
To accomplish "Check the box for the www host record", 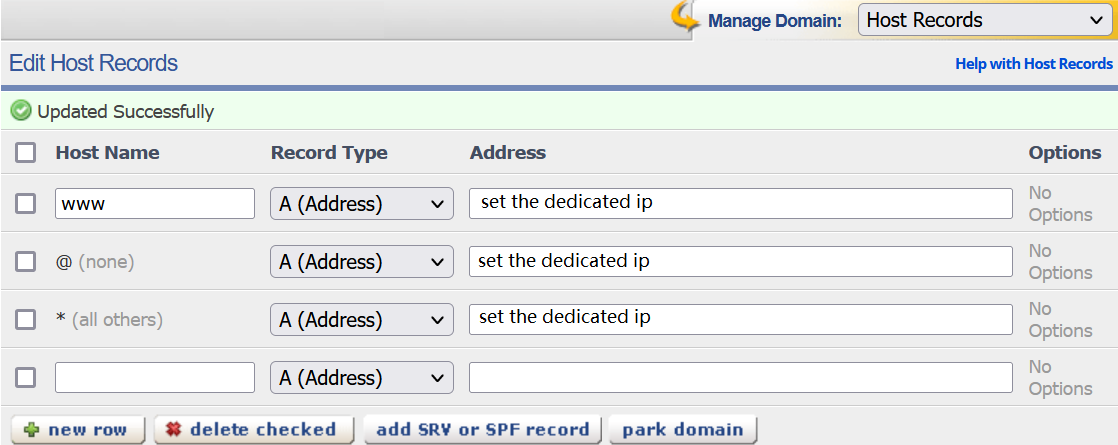I will click(x=26, y=204).
